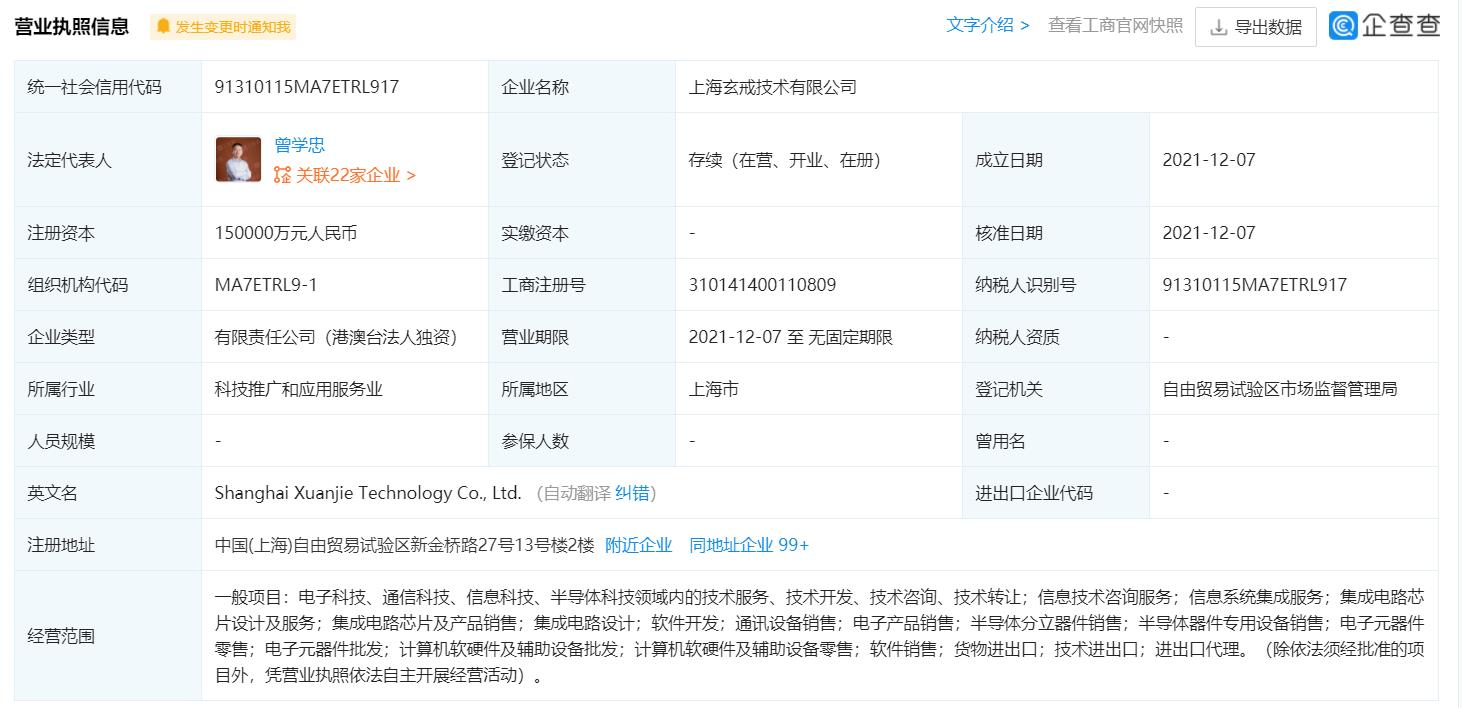The height and width of the screenshot is (708, 1462).
Task: Click the download icon in 导出数据 button
Action: pyautogui.click(x=1218, y=28)
